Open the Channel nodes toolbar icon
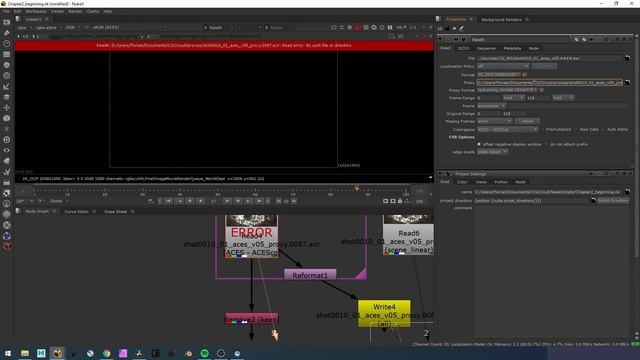Screen dimensions: 640x360 point(7,54)
